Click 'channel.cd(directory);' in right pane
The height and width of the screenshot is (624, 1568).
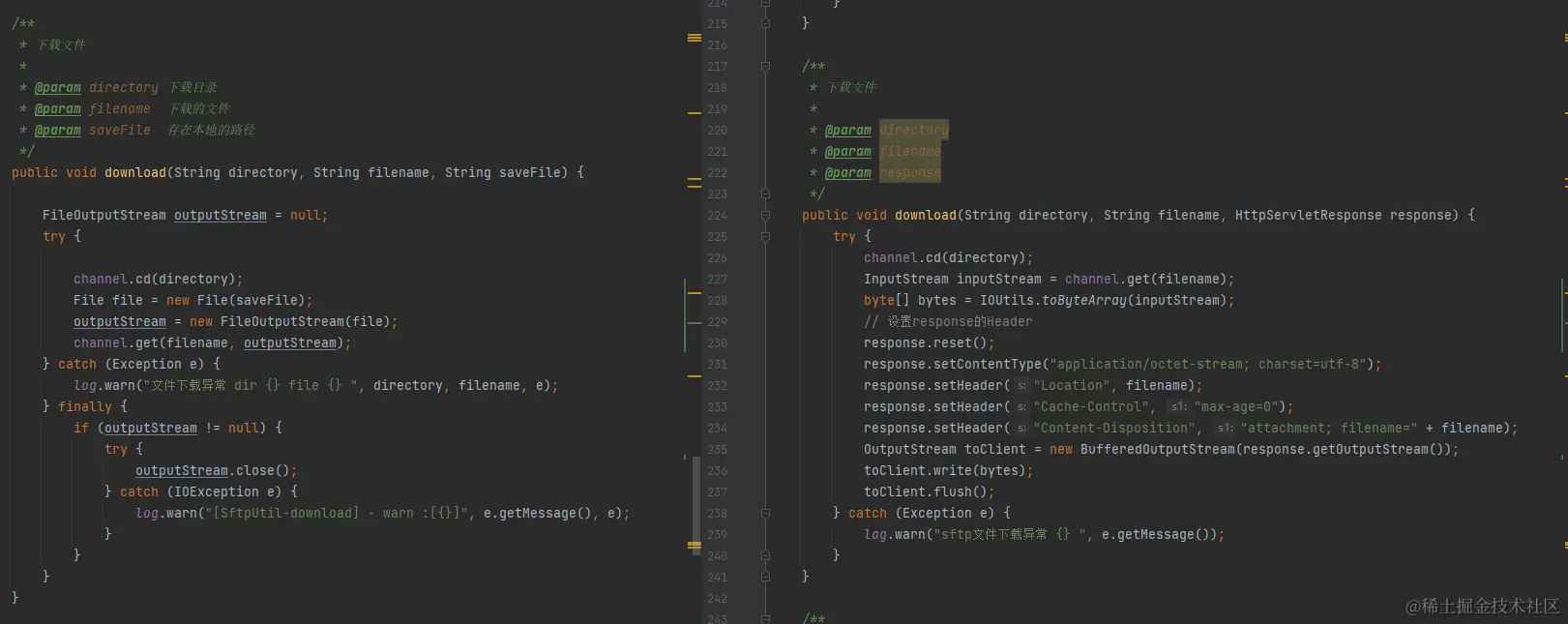tap(949, 258)
